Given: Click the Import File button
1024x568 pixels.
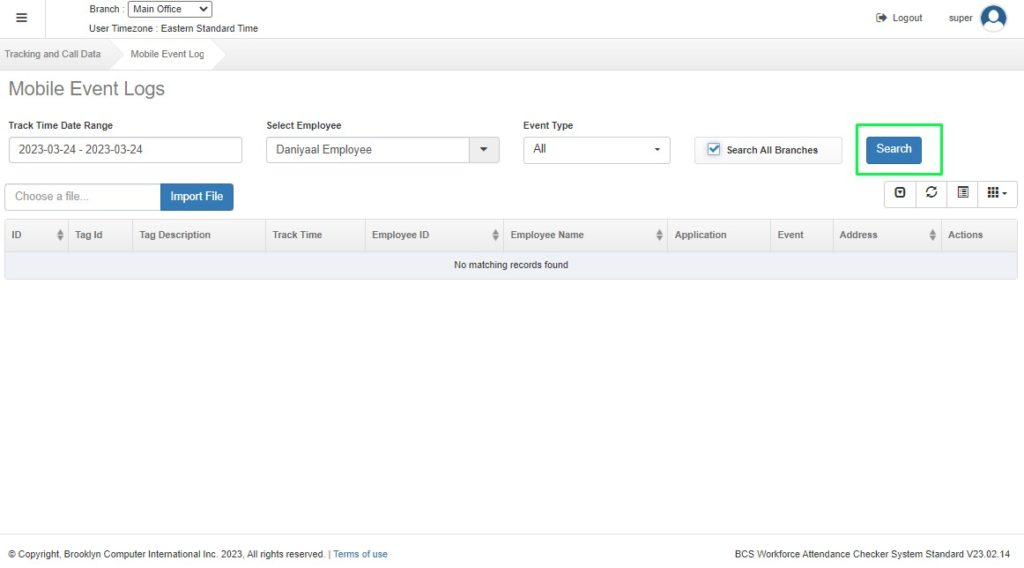Looking at the screenshot, I should coord(197,197).
